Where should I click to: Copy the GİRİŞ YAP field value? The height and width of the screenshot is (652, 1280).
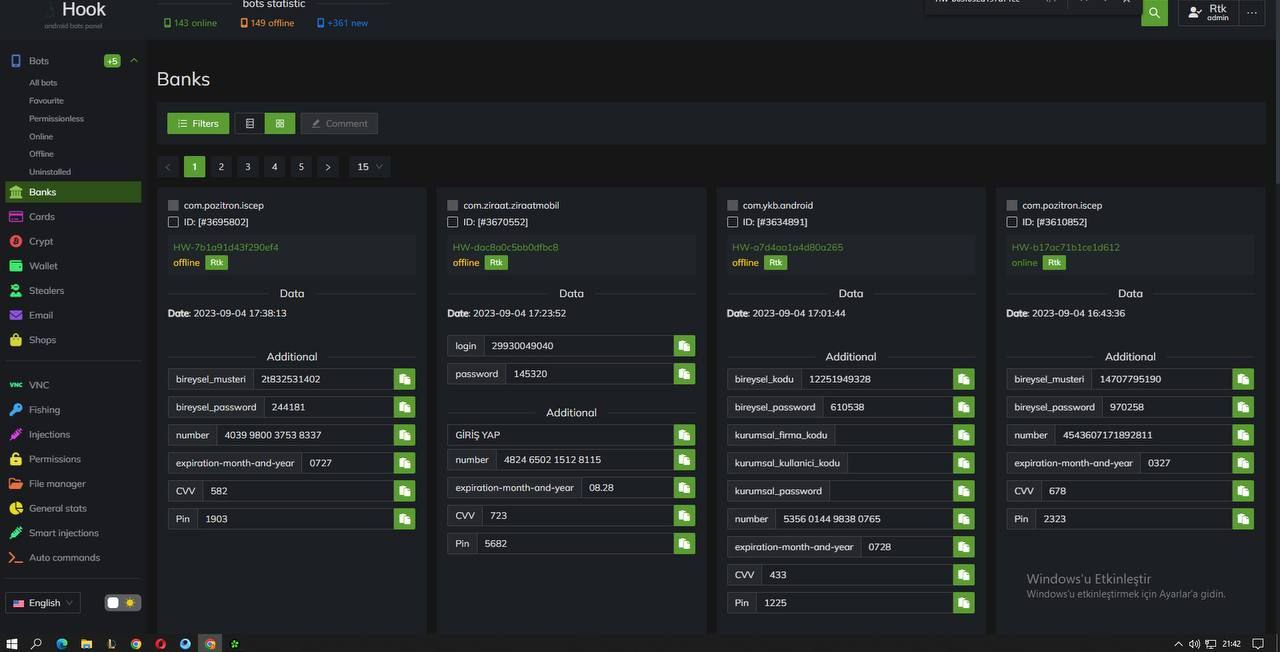(x=684, y=435)
